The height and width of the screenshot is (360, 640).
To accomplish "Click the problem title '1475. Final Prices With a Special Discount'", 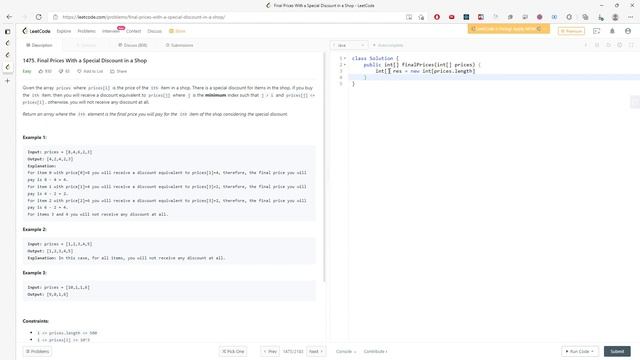I will point(85,60).
